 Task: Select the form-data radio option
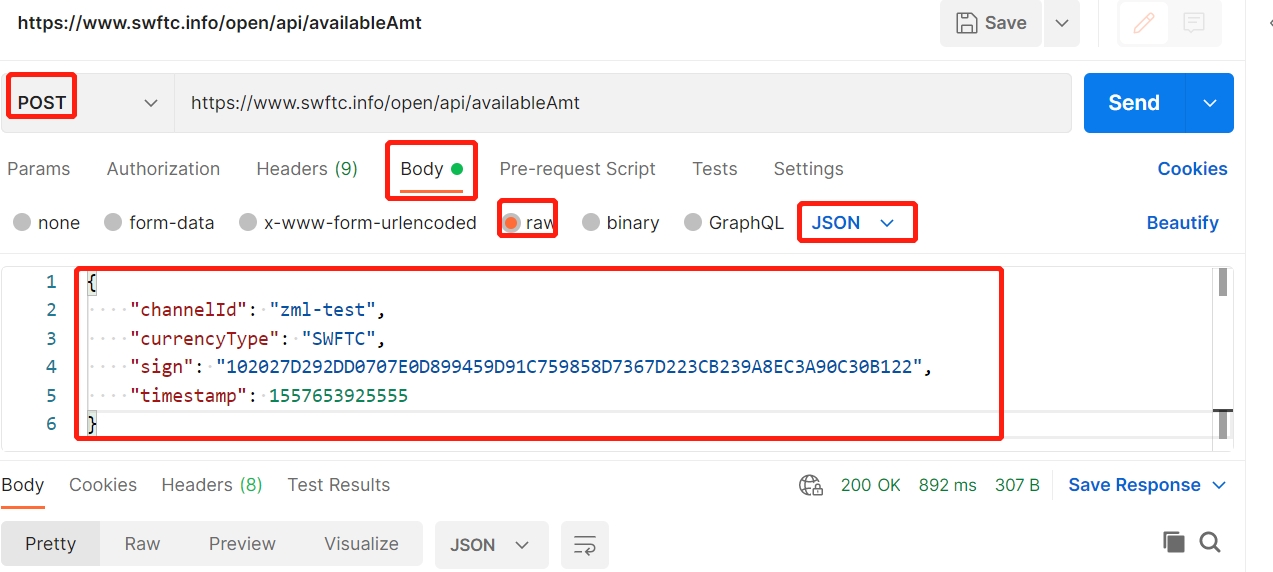click(x=113, y=223)
